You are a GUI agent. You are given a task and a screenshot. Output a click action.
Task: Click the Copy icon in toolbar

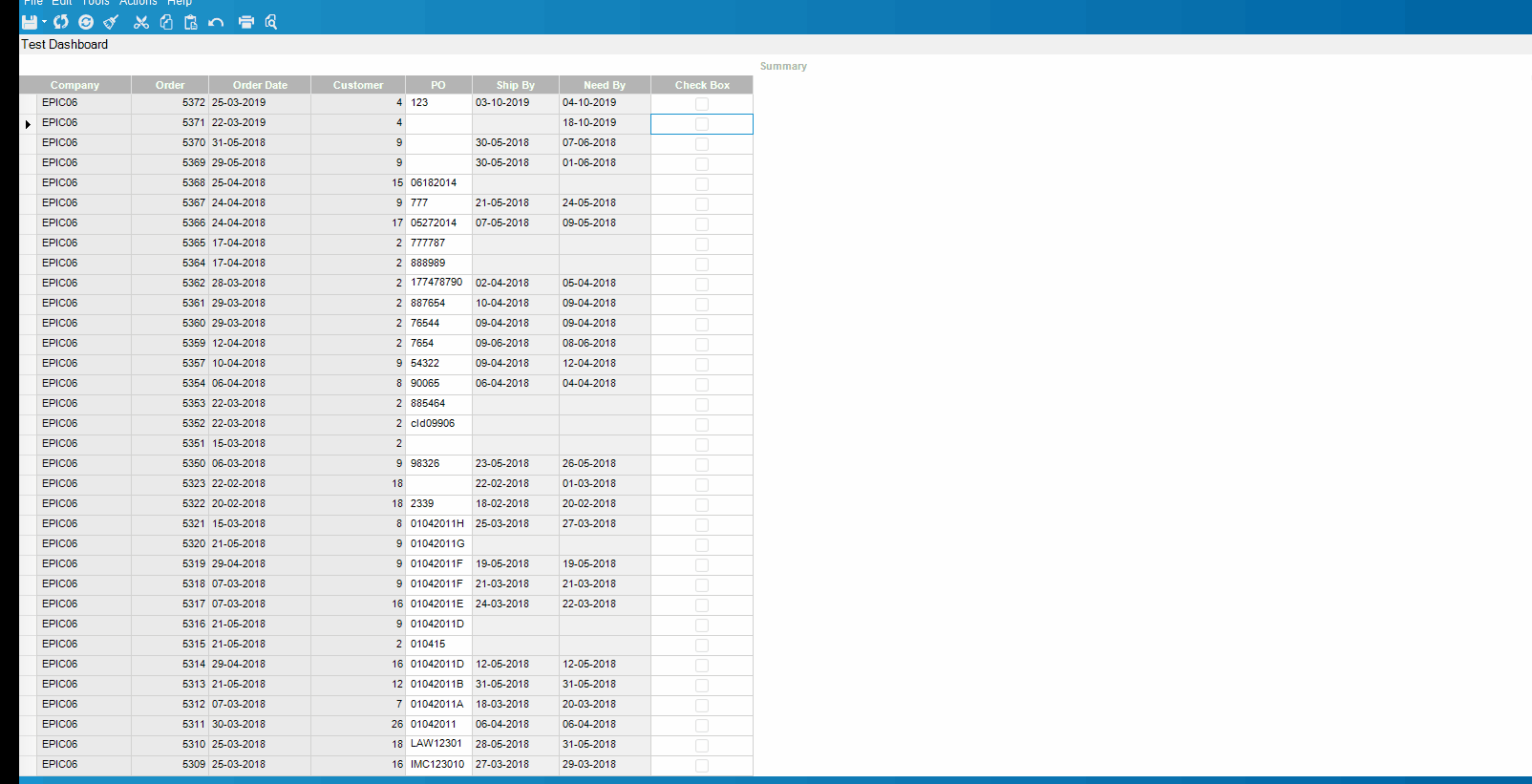[x=166, y=22]
